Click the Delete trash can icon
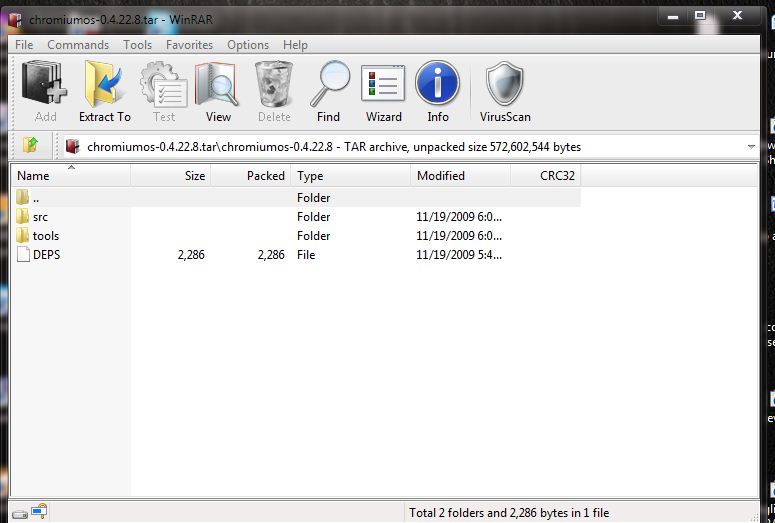 pos(273,83)
